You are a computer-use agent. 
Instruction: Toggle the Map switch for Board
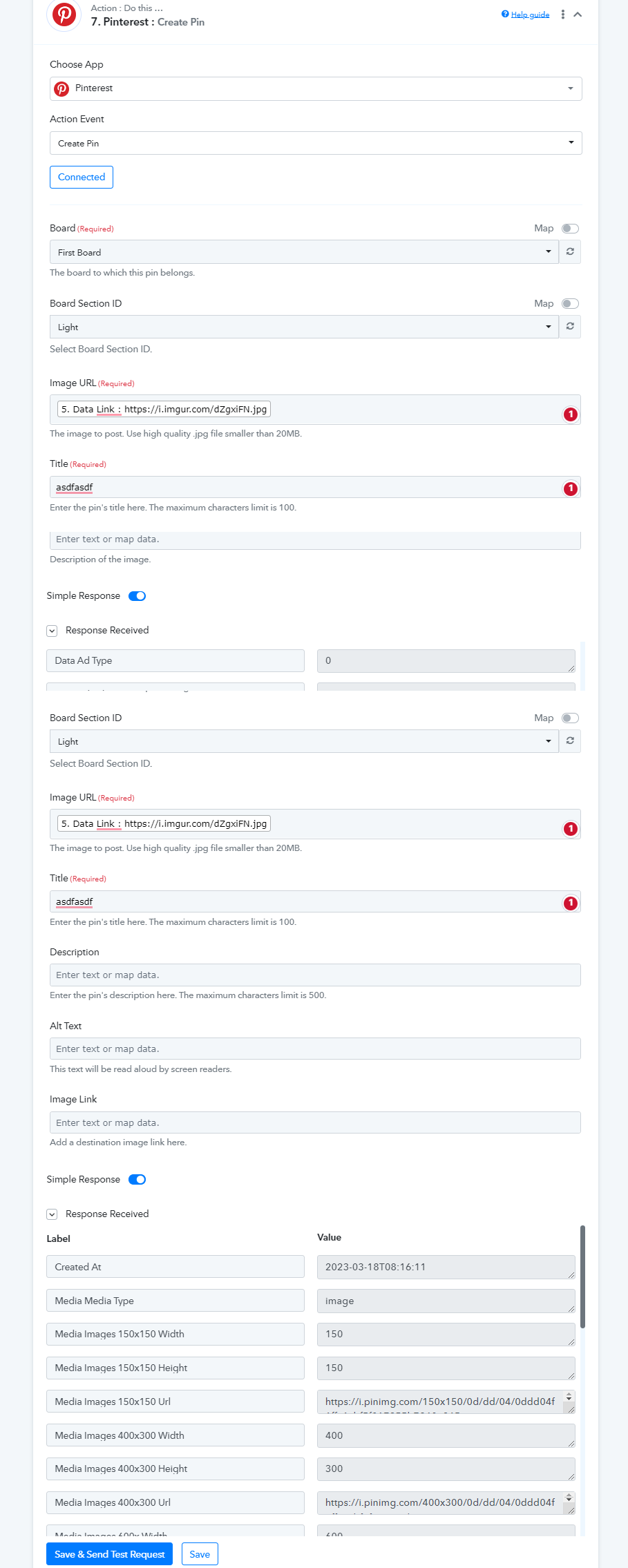(x=570, y=229)
